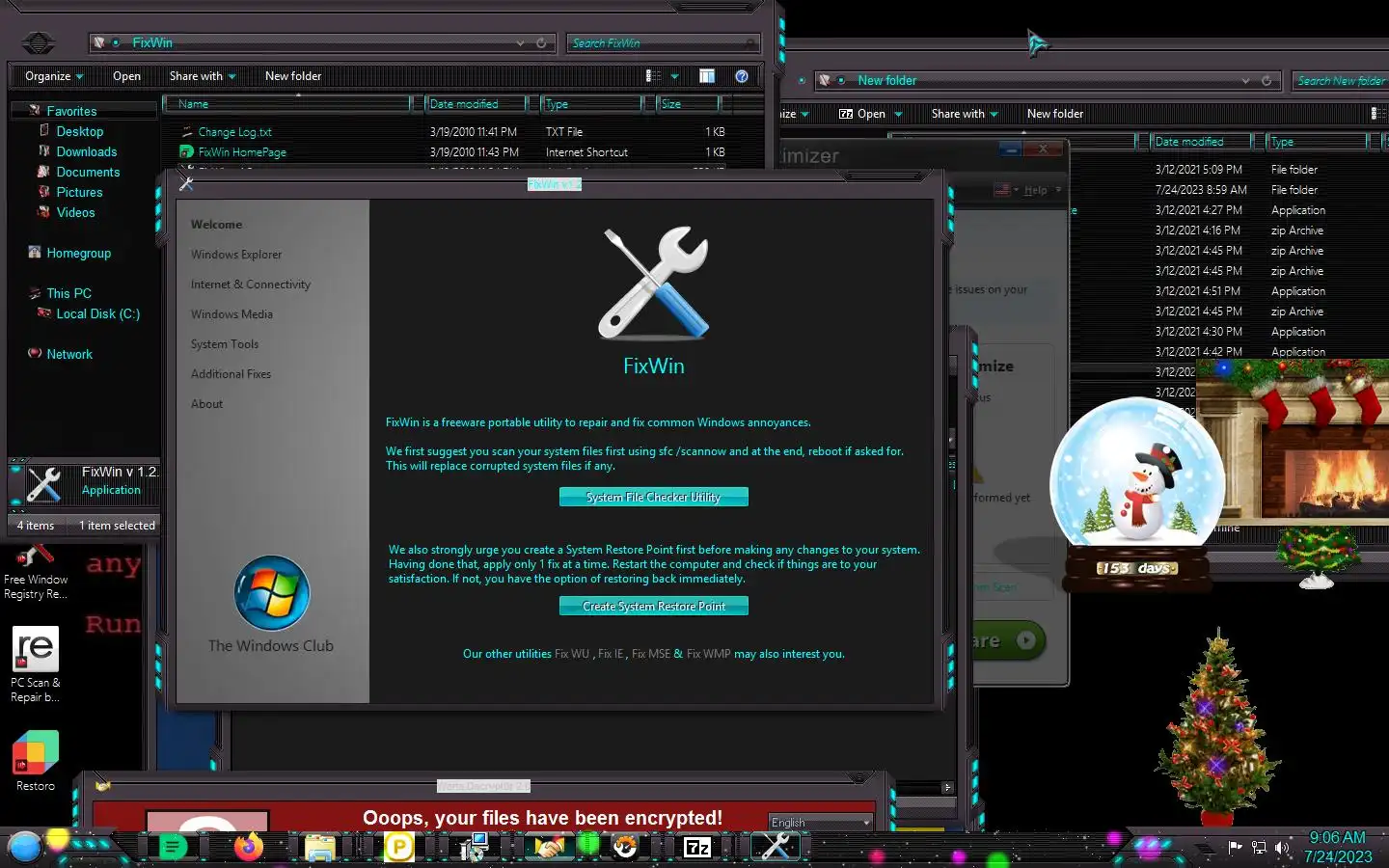Open the About section in FixWin
The width and height of the screenshot is (1389, 868).
206,404
